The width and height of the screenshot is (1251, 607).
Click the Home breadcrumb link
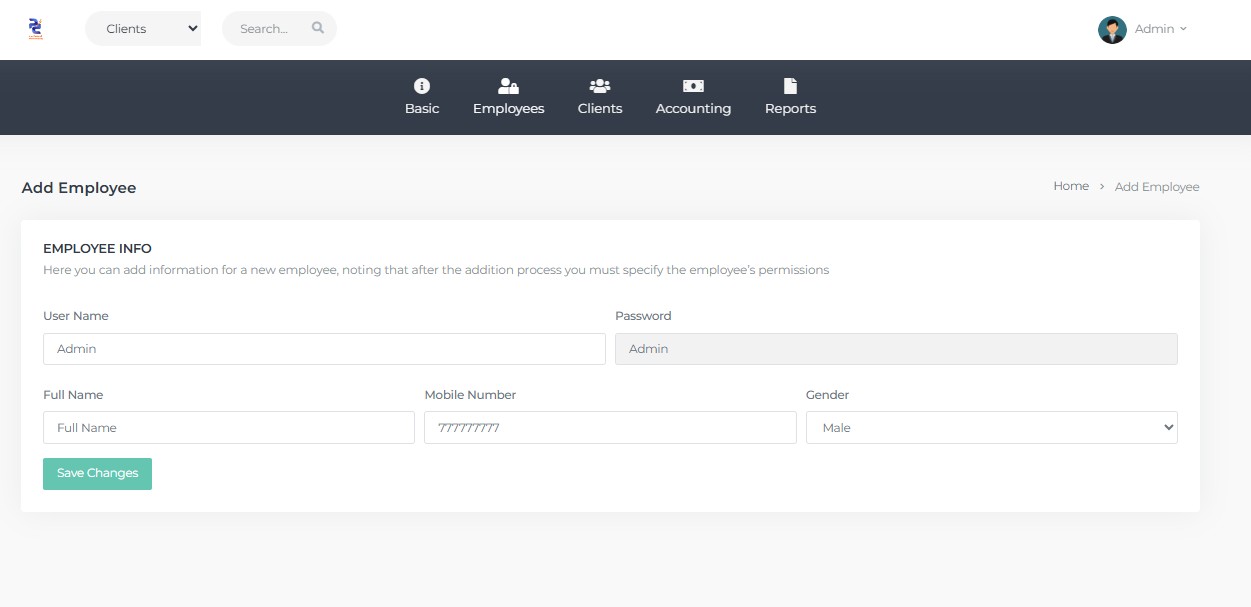click(1070, 186)
